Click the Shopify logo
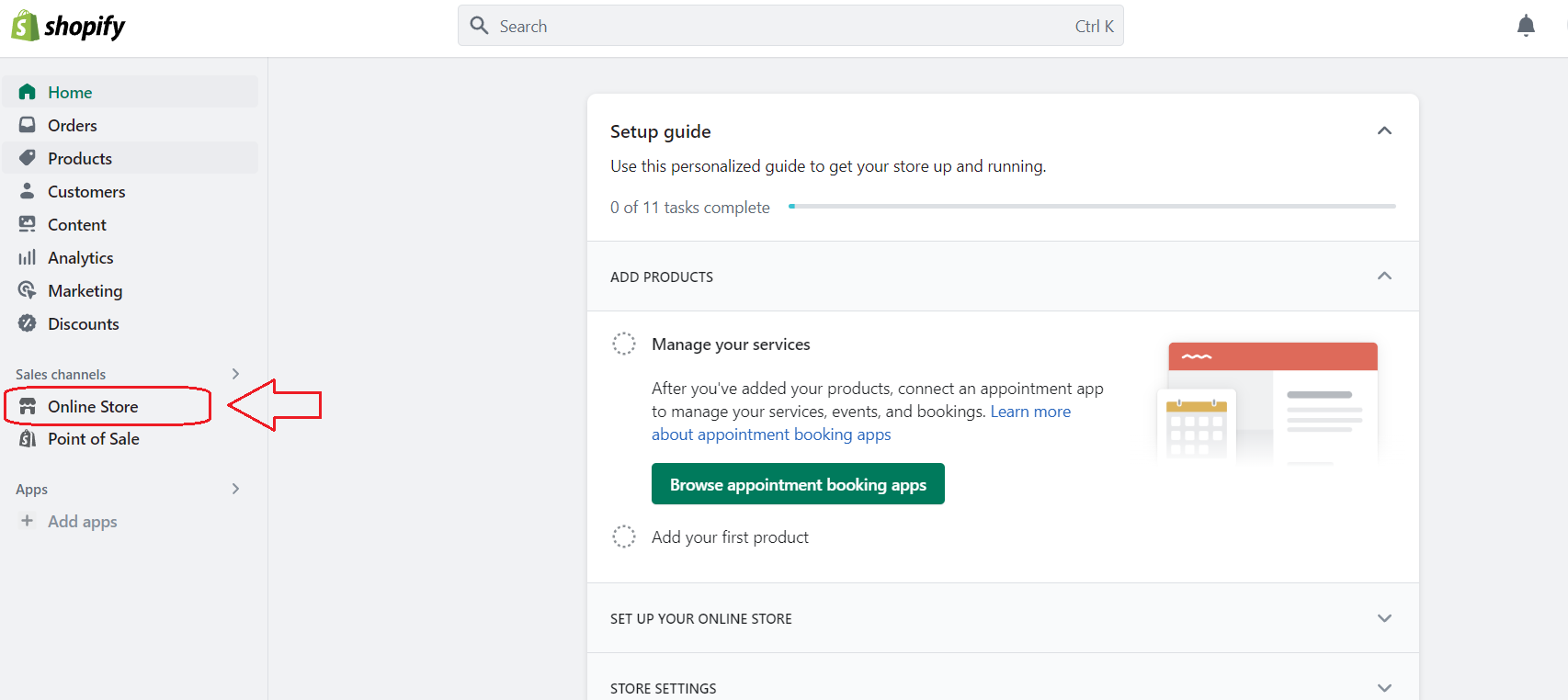The width and height of the screenshot is (1568, 700). click(68, 27)
